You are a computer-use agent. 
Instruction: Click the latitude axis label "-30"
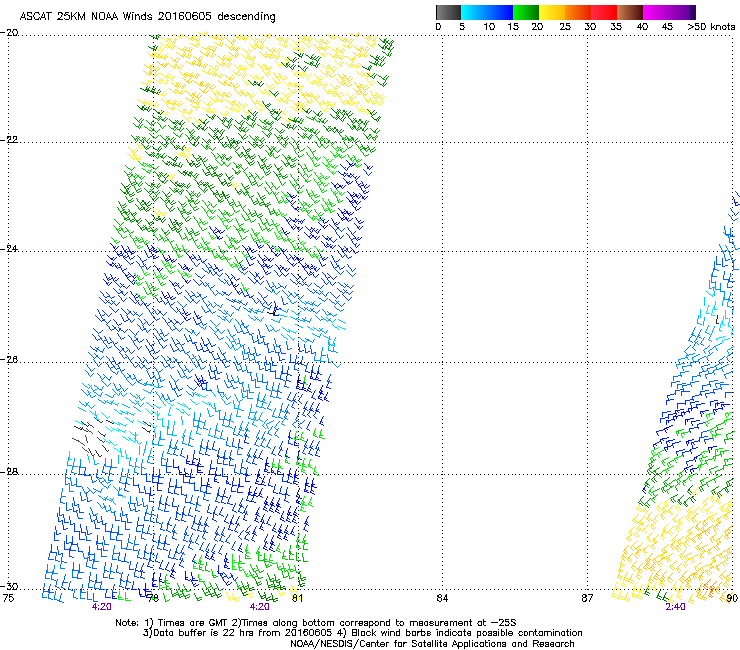[9, 587]
